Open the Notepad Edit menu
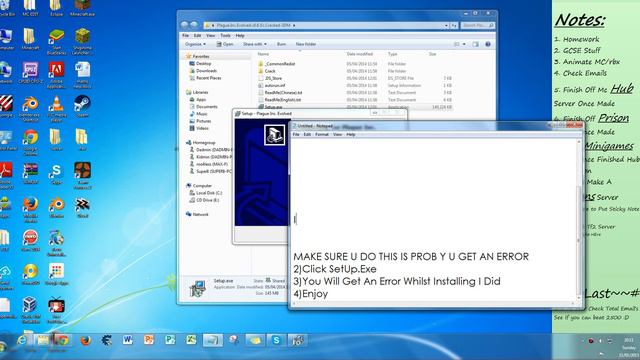The width and height of the screenshot is (640, 360). tap(307, 134)
